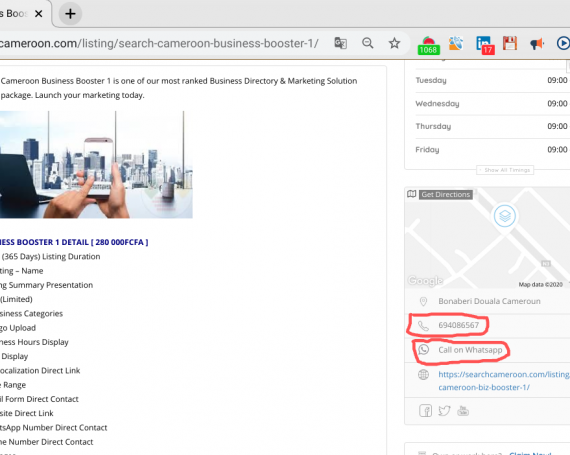This screenshot has height=455, width=570.
Task: Click the globe website icon
Action: (424, 374)
